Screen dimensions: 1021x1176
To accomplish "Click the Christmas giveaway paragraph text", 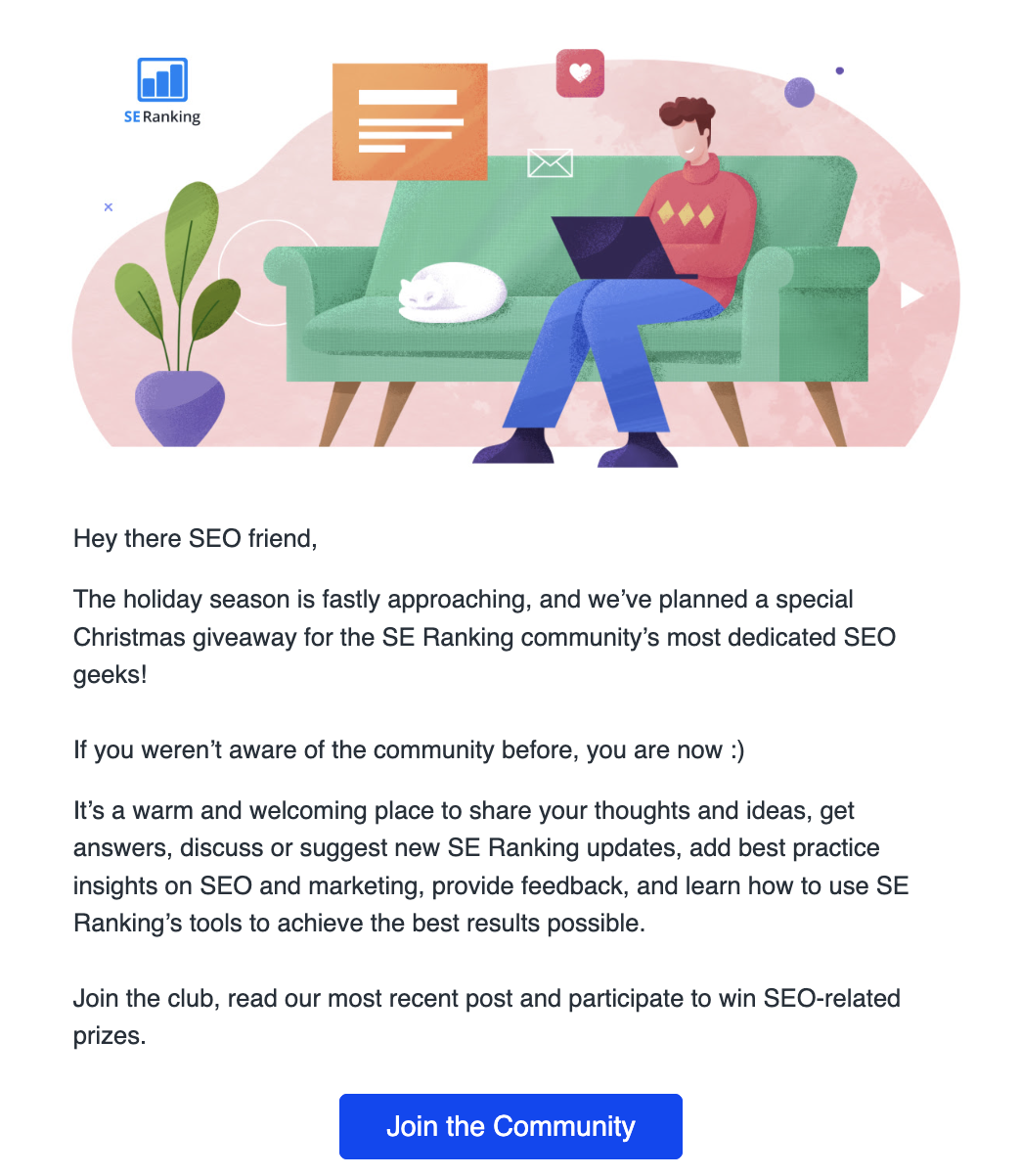I will tap(485, 637).
